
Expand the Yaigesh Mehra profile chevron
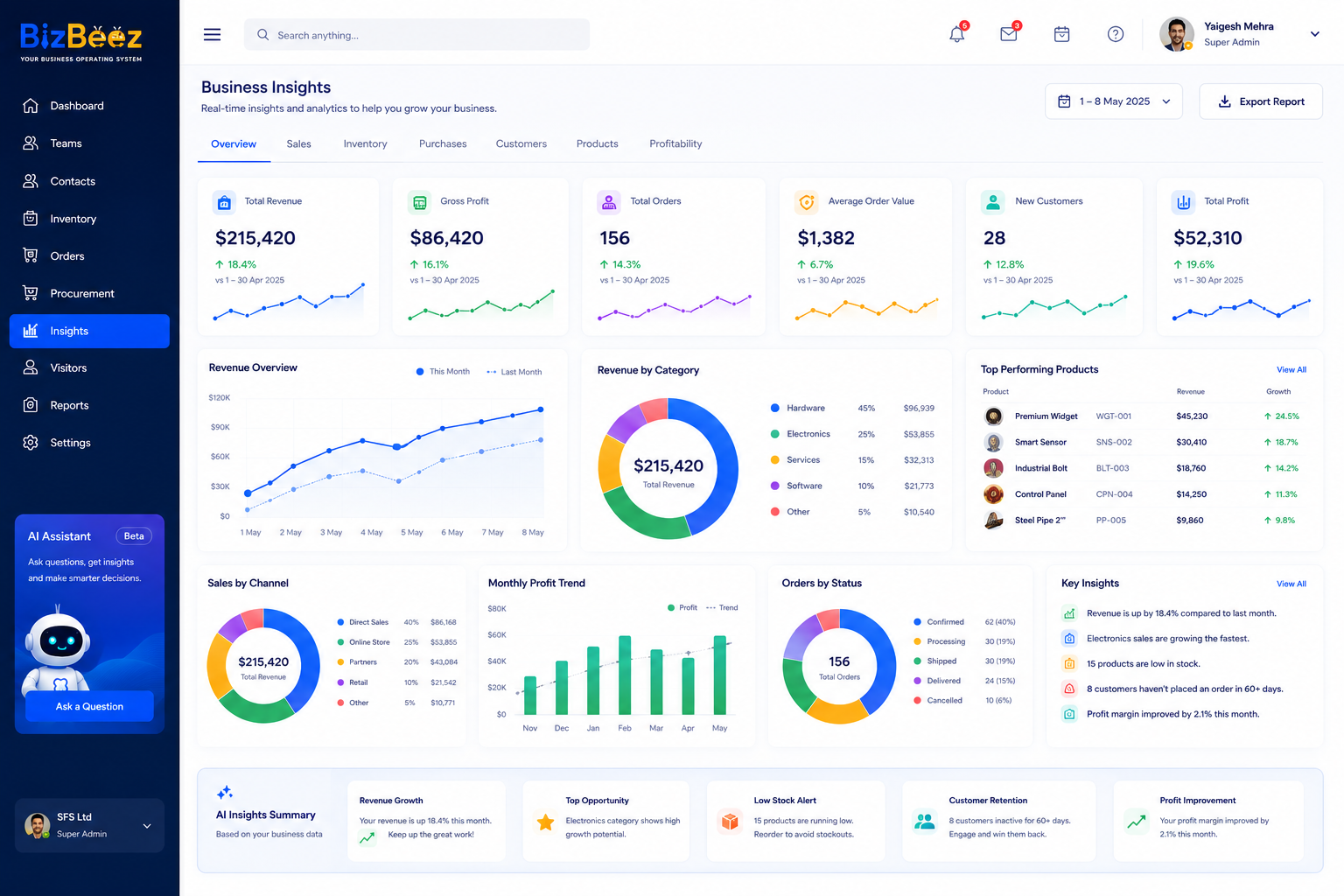click(1314, 34)
